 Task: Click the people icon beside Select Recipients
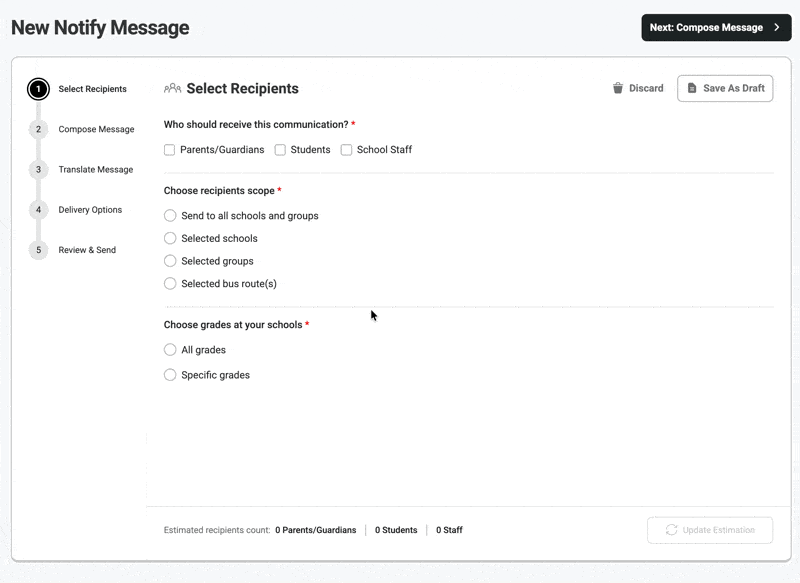coord(172,89)
